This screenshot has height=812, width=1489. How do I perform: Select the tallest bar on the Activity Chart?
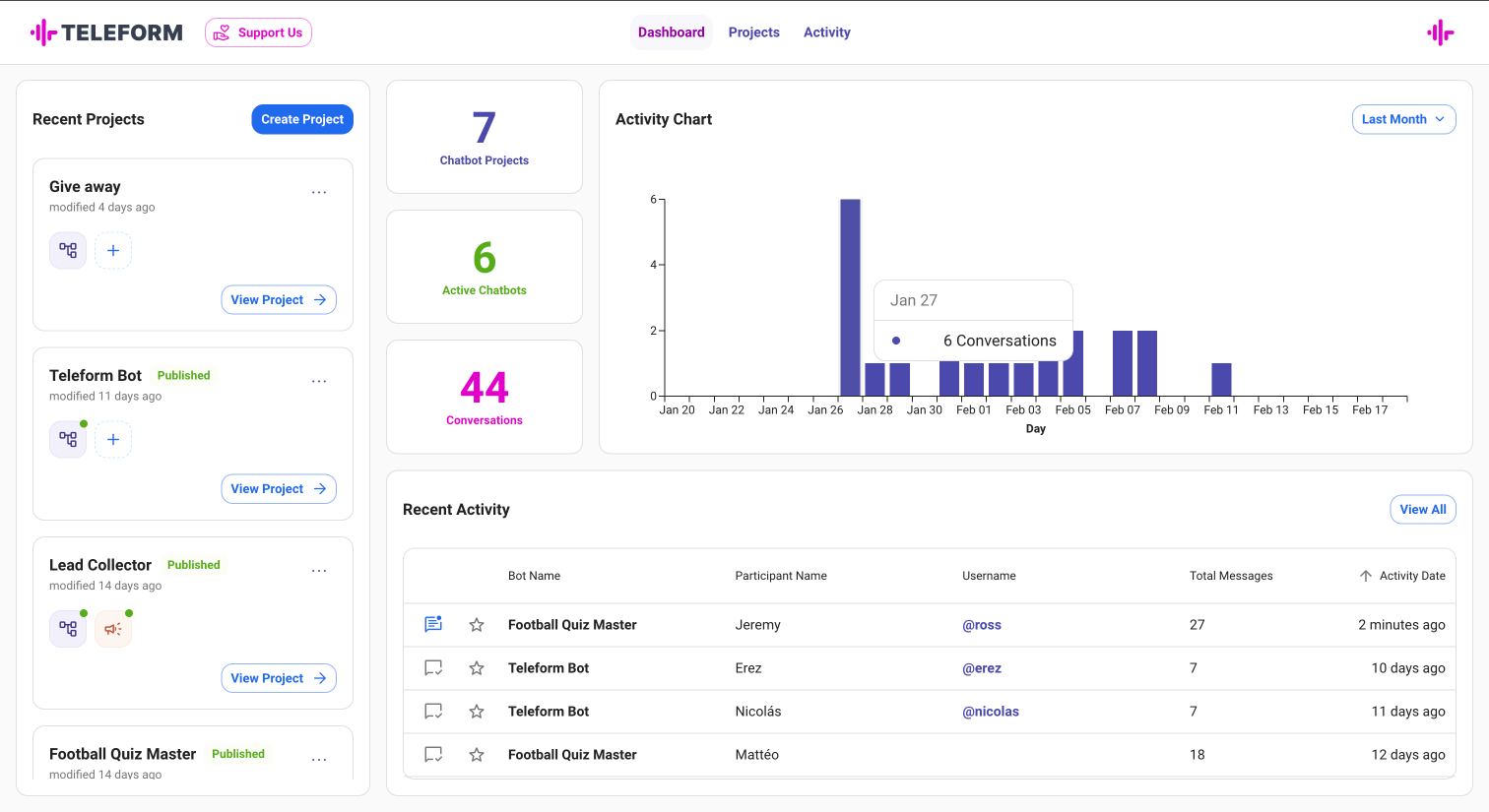pos(850,295)
